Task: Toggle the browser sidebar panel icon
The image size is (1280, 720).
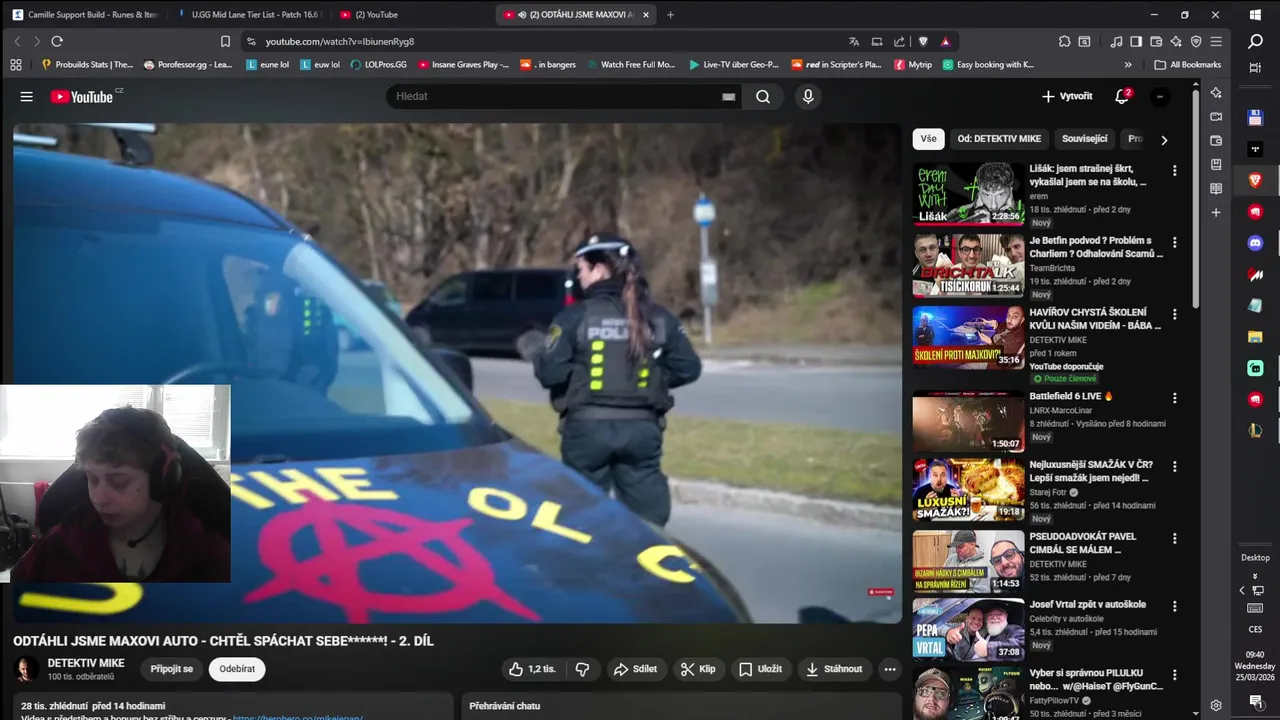Action: pos(1136,41)
